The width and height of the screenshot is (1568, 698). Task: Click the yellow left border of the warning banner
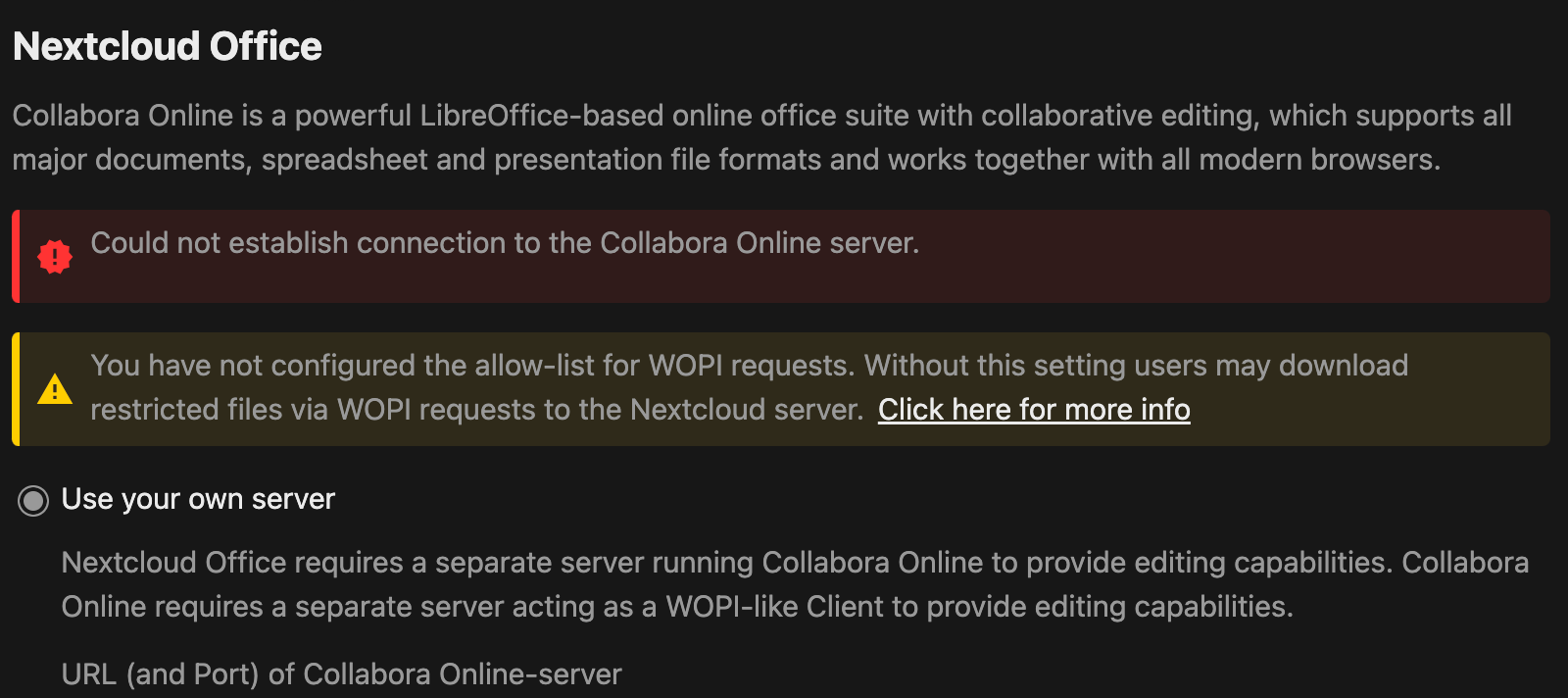click(x=16, y=389)
